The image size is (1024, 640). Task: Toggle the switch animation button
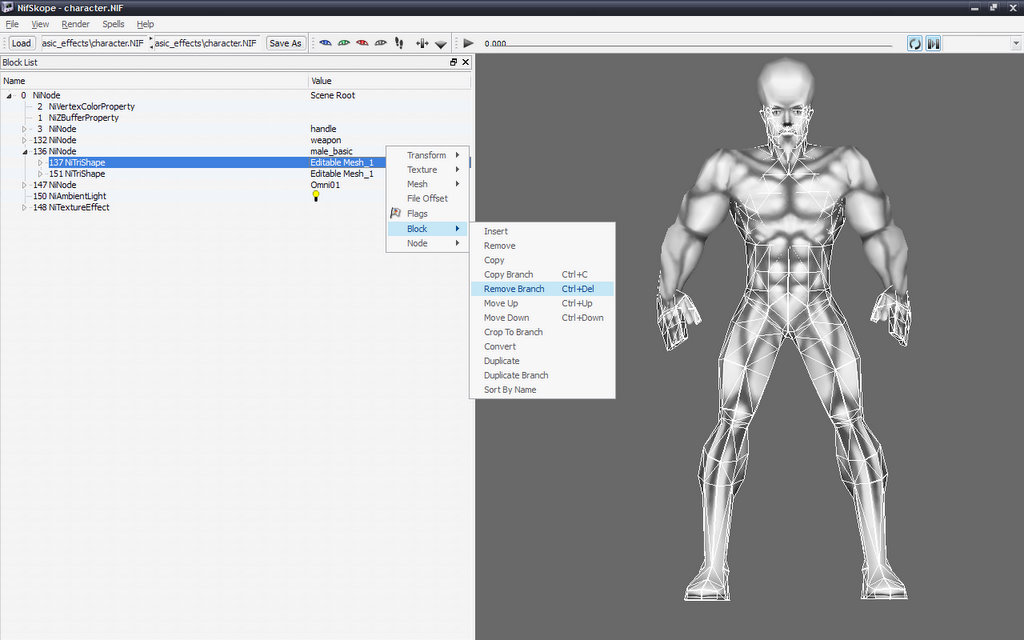[932, 43]
